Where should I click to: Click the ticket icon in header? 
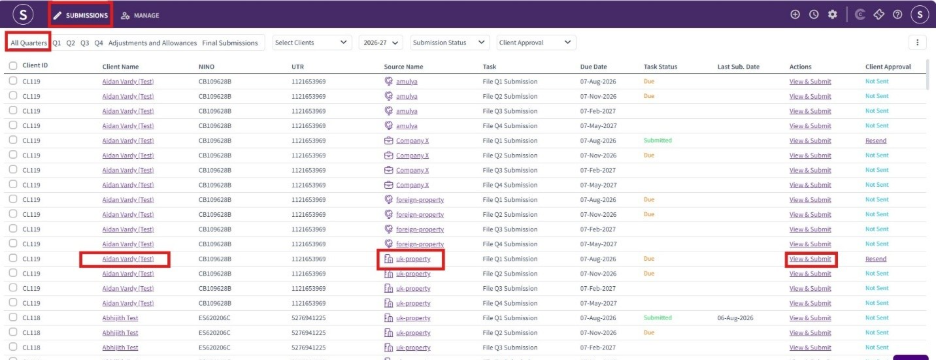(878, 15)
